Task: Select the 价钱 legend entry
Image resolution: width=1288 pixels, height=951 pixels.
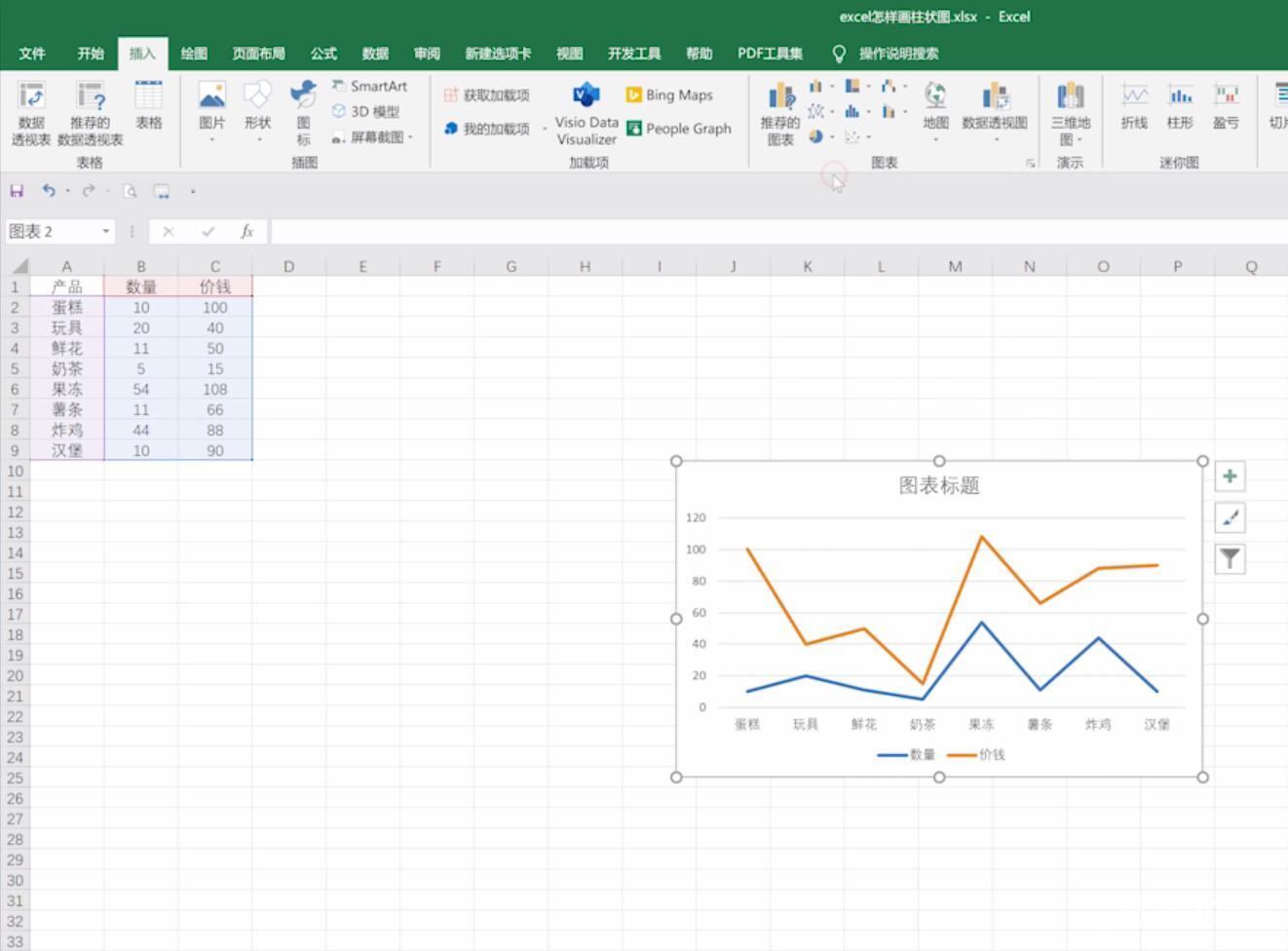Action: [975, 755]
